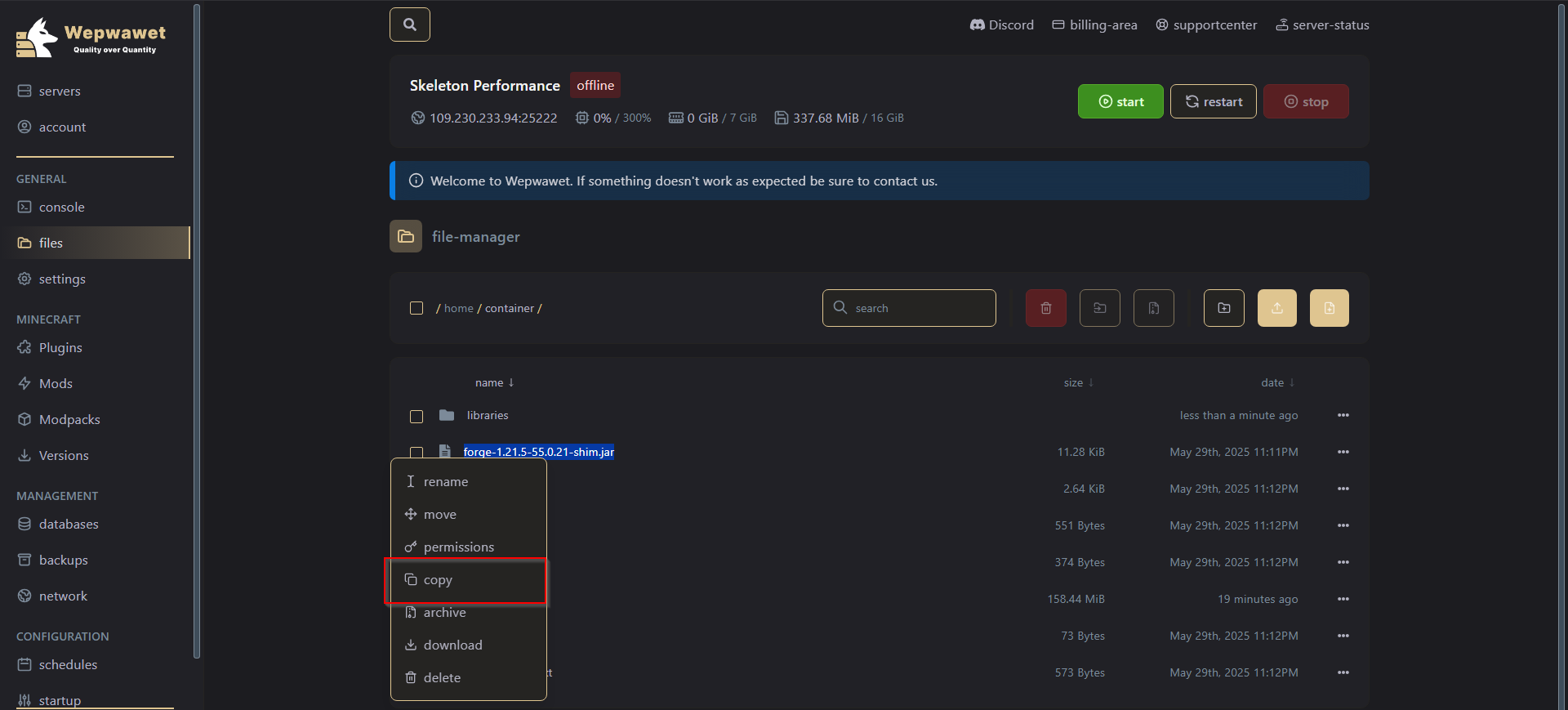Click the archive-selected files toolbar icon
Viewport: 1568px width, 710px height.
(1154, 308)
